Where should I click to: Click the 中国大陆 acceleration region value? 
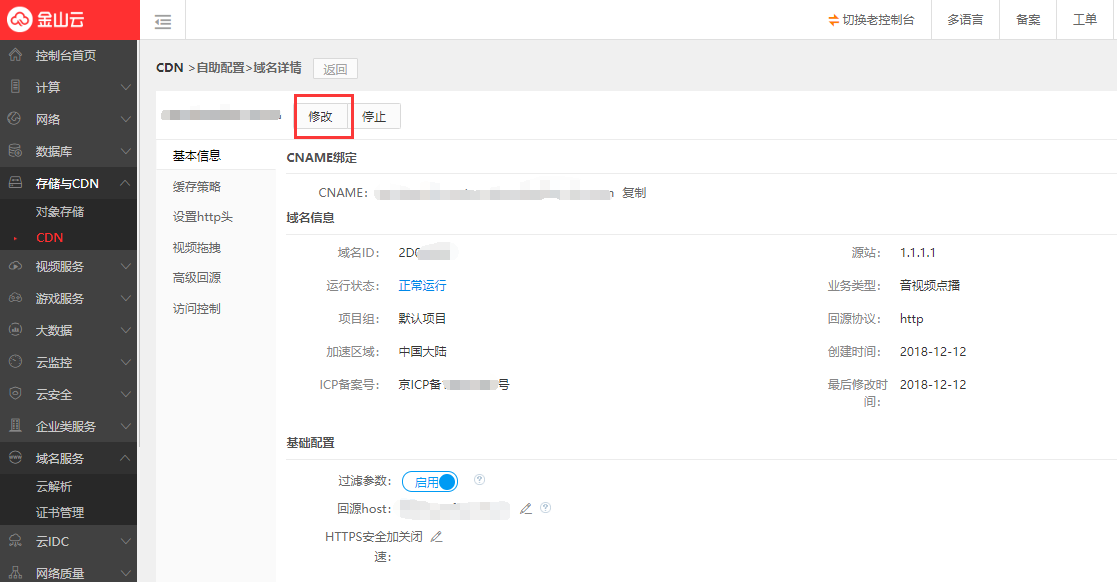pos(422,351)
